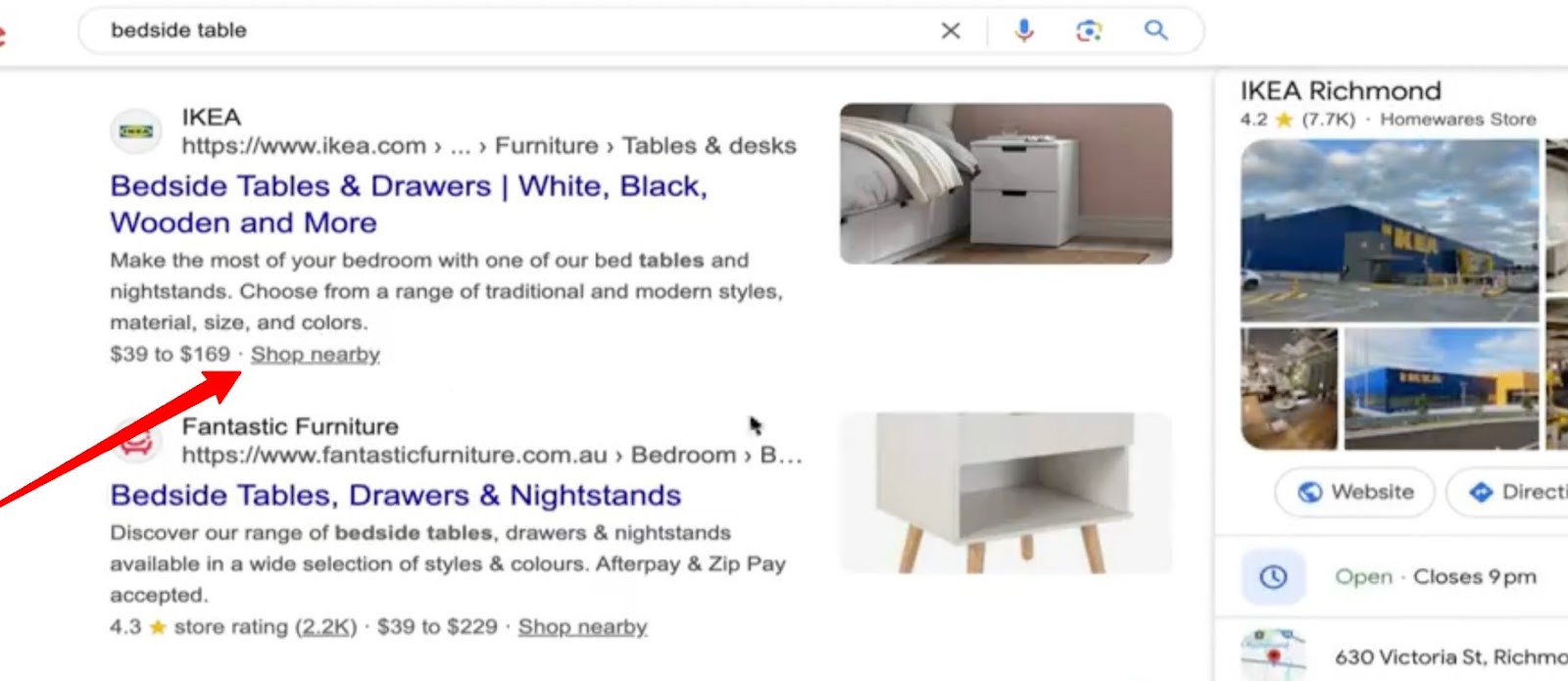Click the IKEA favicon logo

point(135,131)
